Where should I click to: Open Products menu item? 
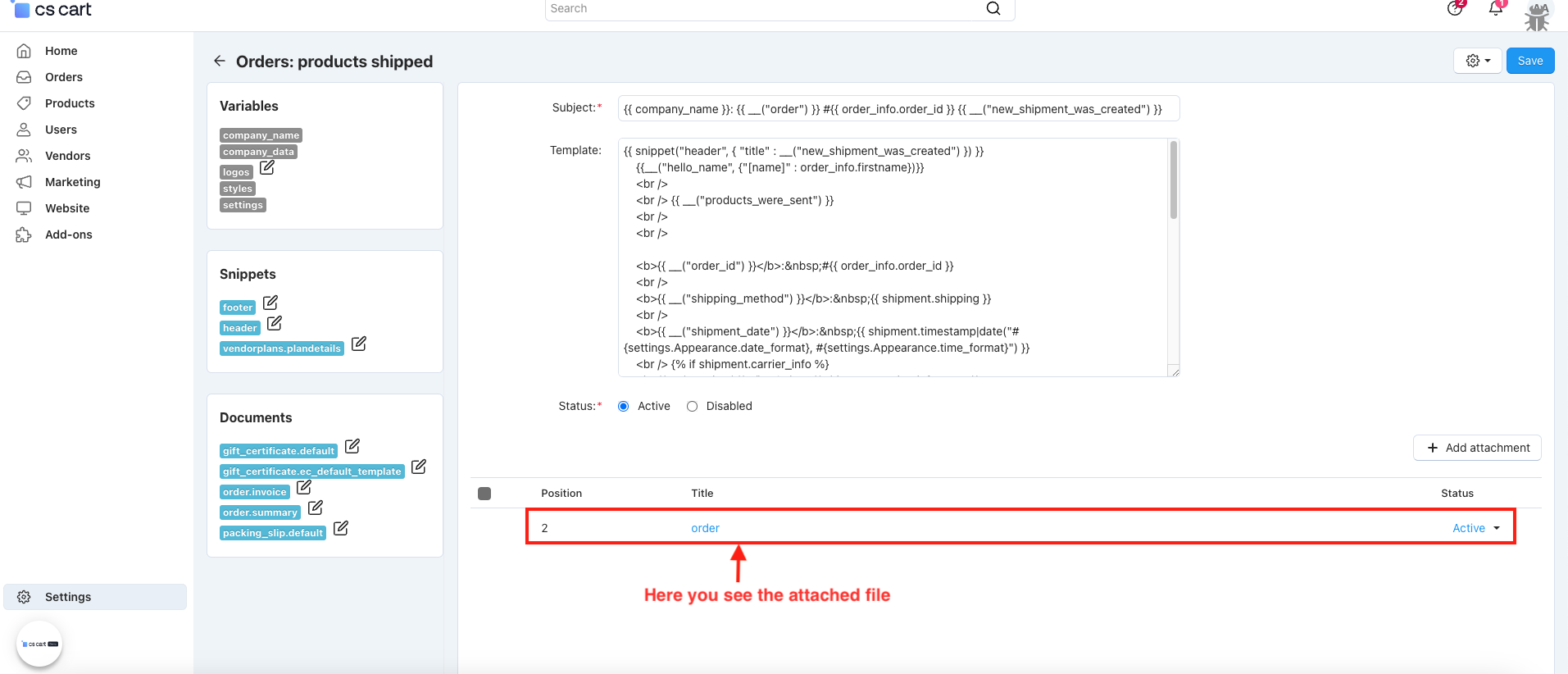tap(70, 103)
